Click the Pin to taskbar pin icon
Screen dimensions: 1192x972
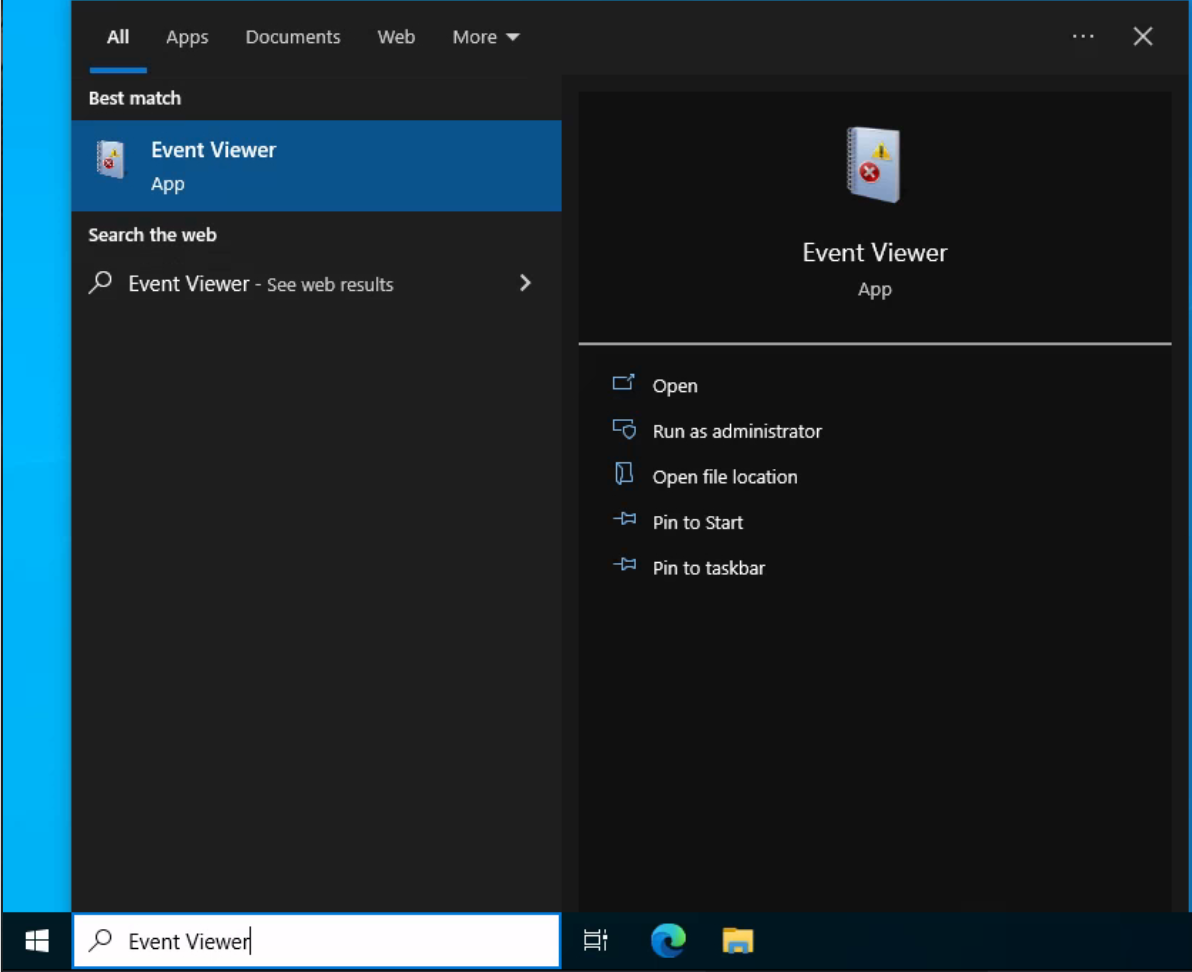pyautogui.click(x=624, y=566)
